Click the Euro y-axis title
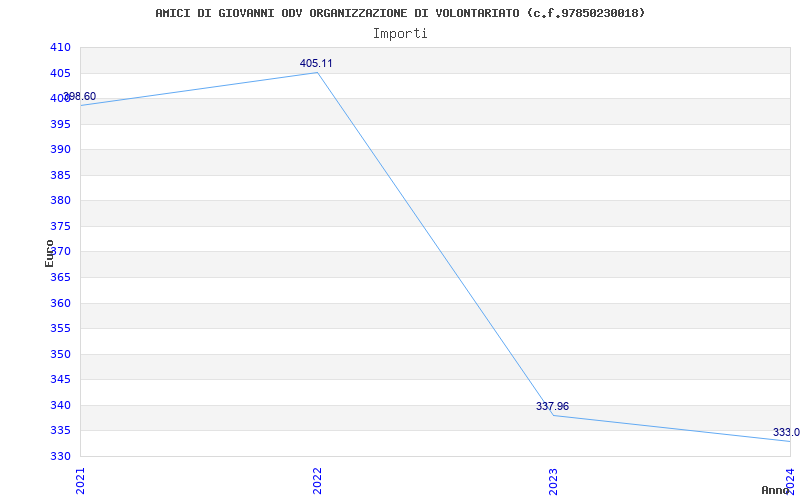The width and height of the screenshot is (800, 500). point(49,253)
